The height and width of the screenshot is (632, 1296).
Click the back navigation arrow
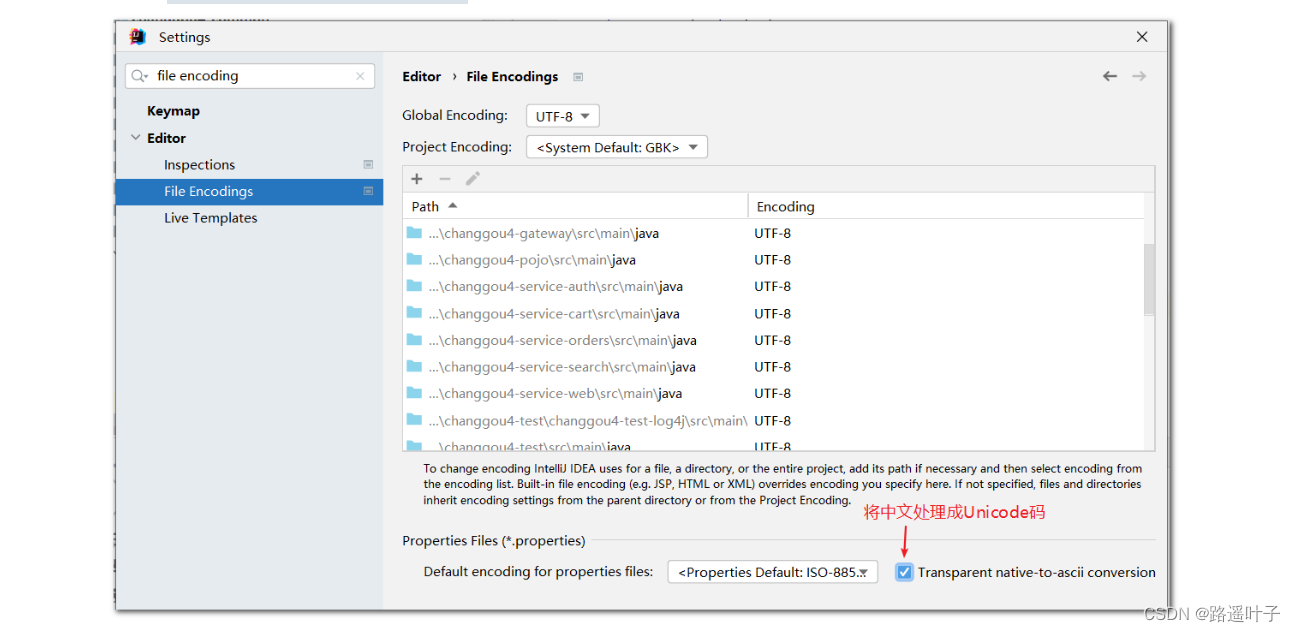[x=1110, y=75]
